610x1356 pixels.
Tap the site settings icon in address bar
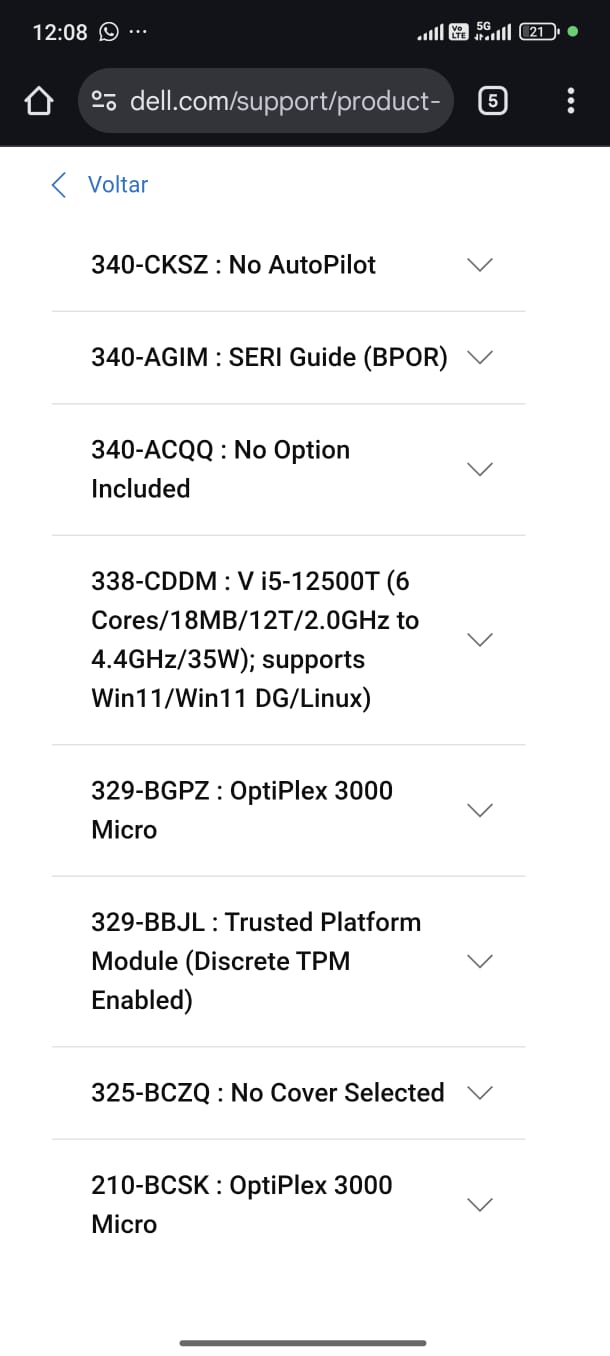104,101
